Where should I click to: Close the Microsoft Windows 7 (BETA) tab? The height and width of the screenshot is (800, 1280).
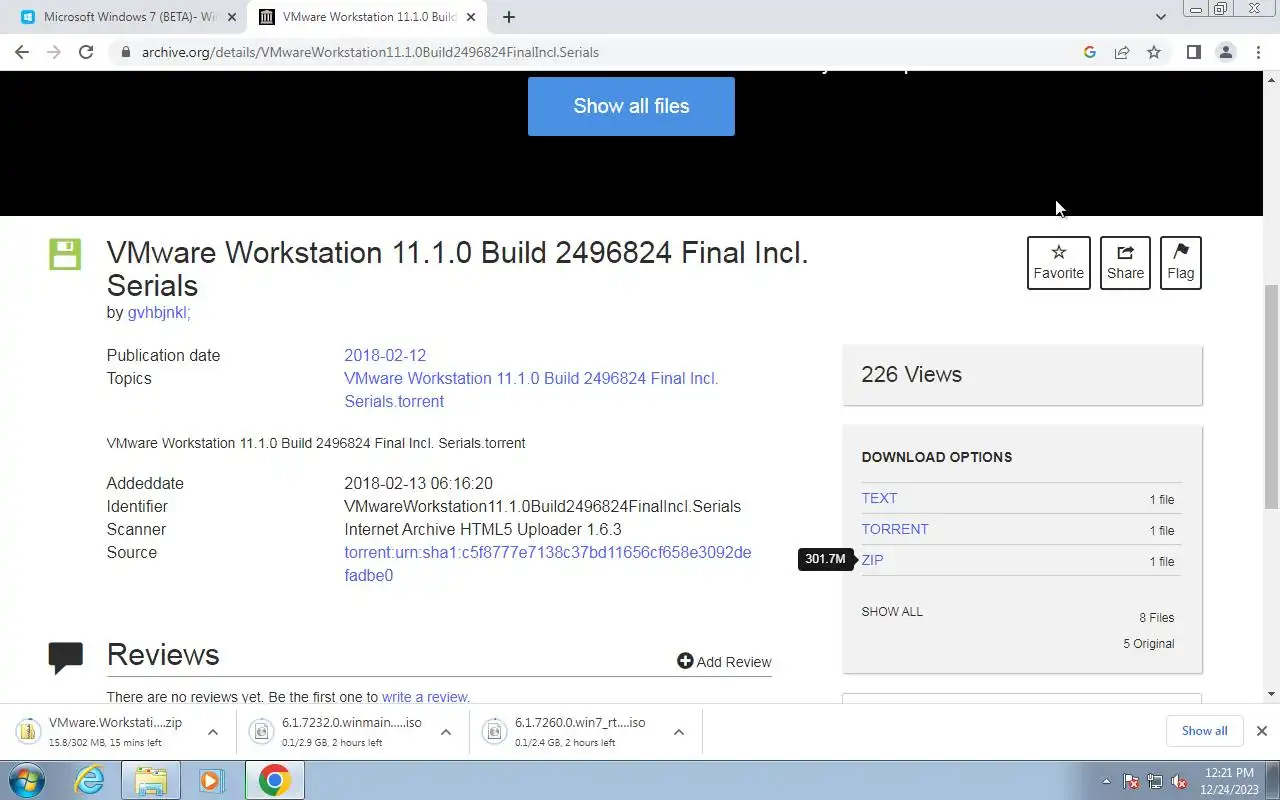click(231, 17)
